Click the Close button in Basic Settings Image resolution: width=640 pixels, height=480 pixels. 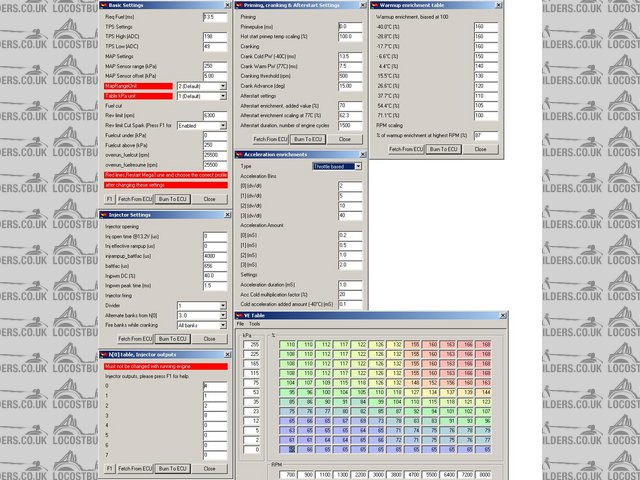point(209,199)
